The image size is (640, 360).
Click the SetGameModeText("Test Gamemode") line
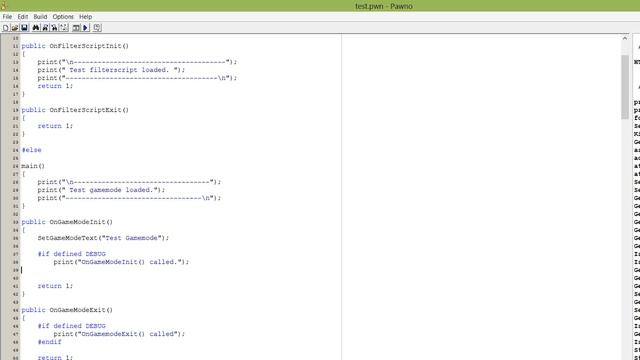pyautogui.click(x=103, y=238)
